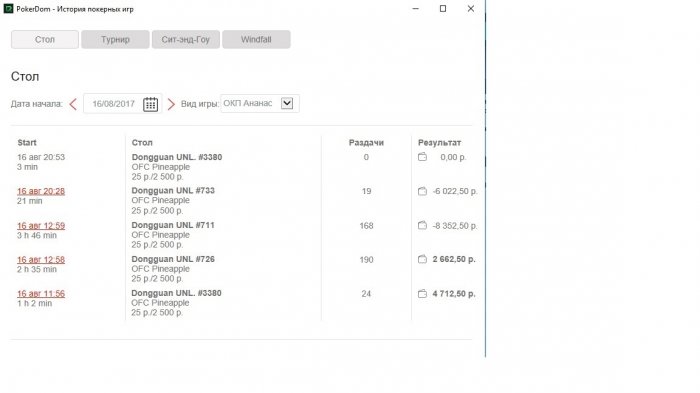
Task: Switch to the Турнир tab
Action: pos(115,39)
